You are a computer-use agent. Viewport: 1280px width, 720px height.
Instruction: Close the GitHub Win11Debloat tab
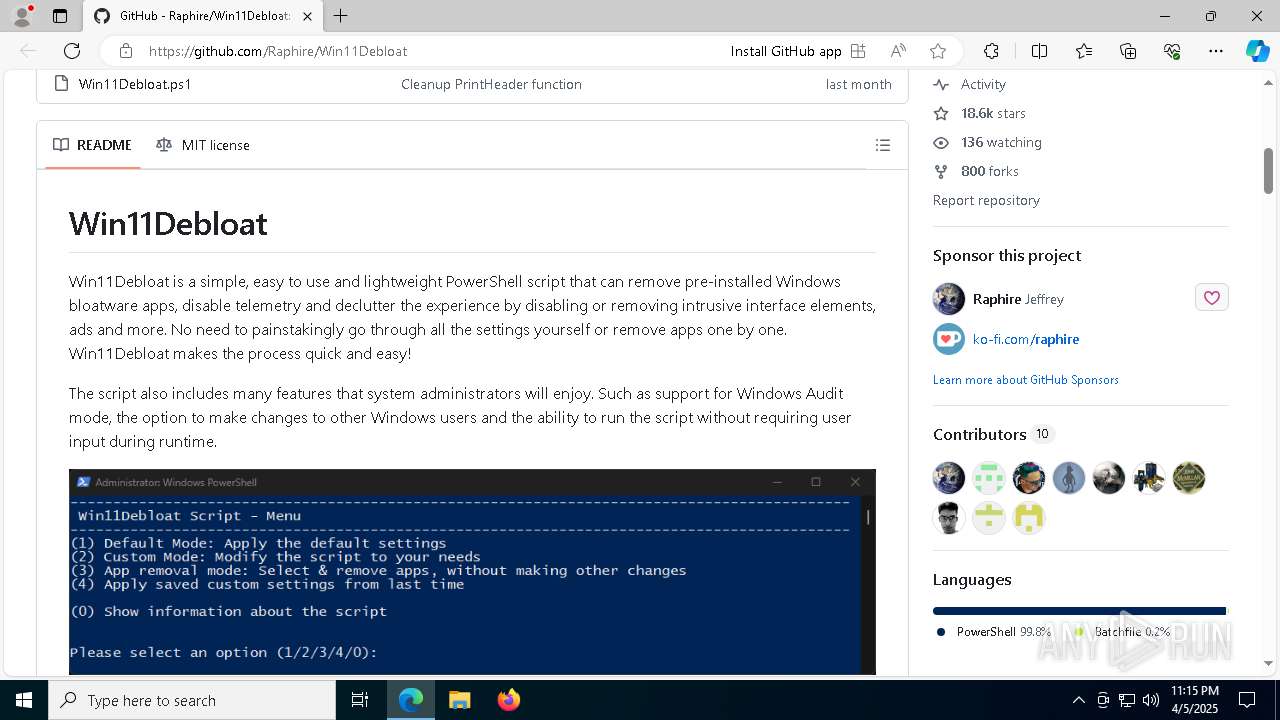coord(308,16)
